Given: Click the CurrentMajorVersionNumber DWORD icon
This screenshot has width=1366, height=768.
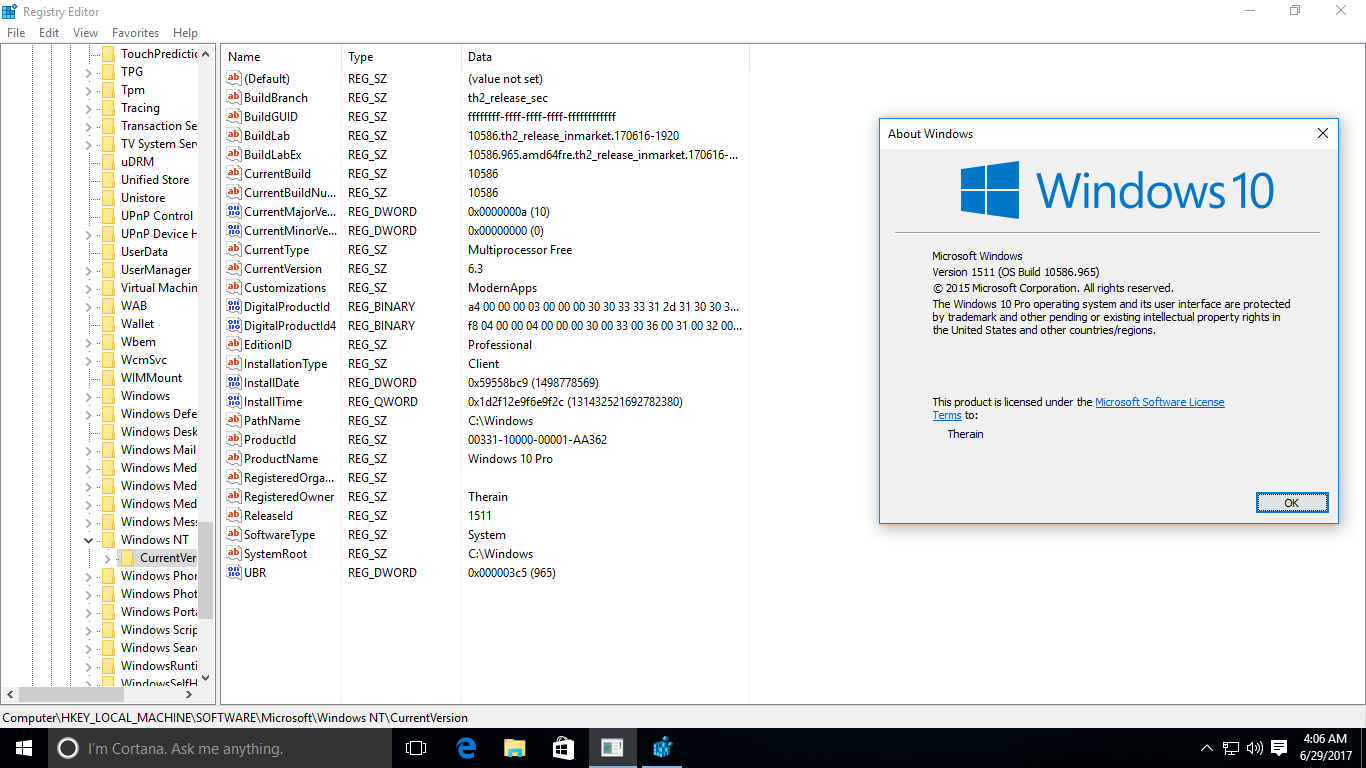Looking at the screenshot, I should [234, 212].
